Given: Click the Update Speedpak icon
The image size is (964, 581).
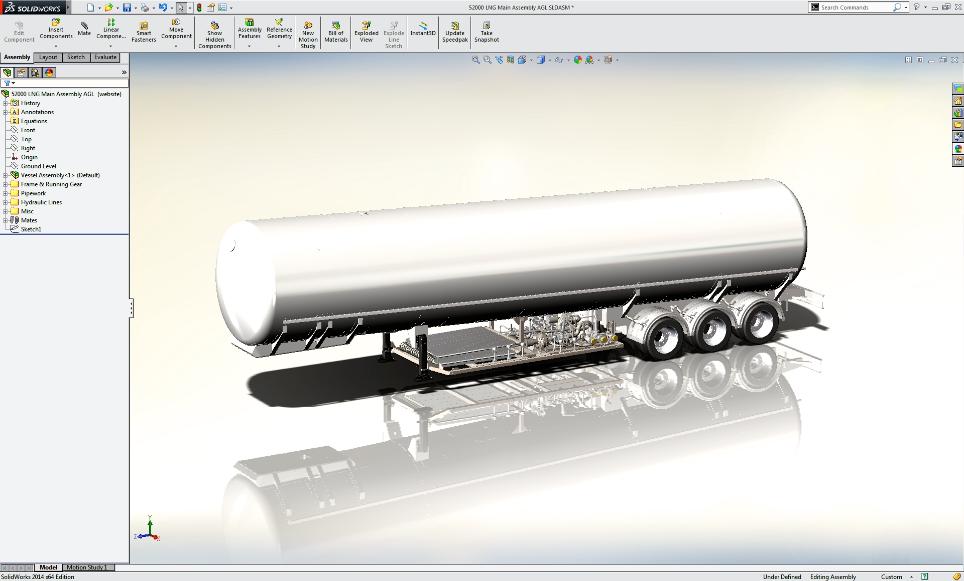Looking at the screenshot, I should (x=454, y=31).
